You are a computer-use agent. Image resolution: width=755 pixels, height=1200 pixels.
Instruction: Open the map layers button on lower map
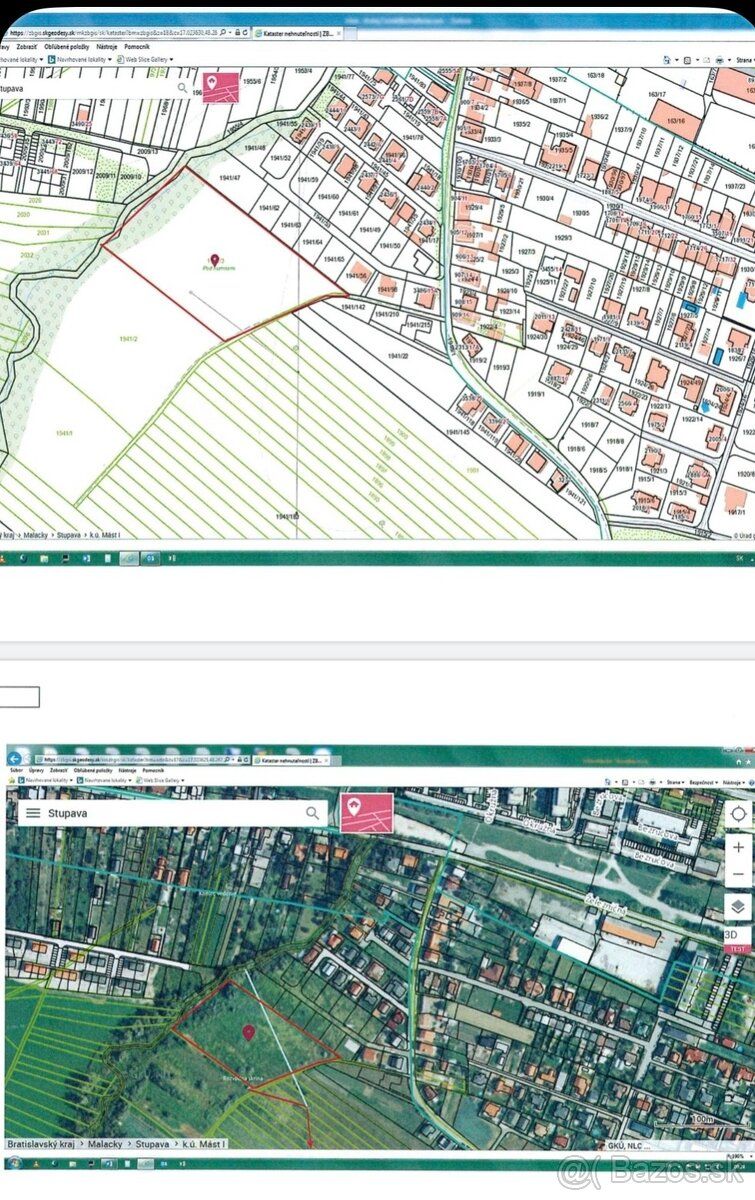pos(738,907)
